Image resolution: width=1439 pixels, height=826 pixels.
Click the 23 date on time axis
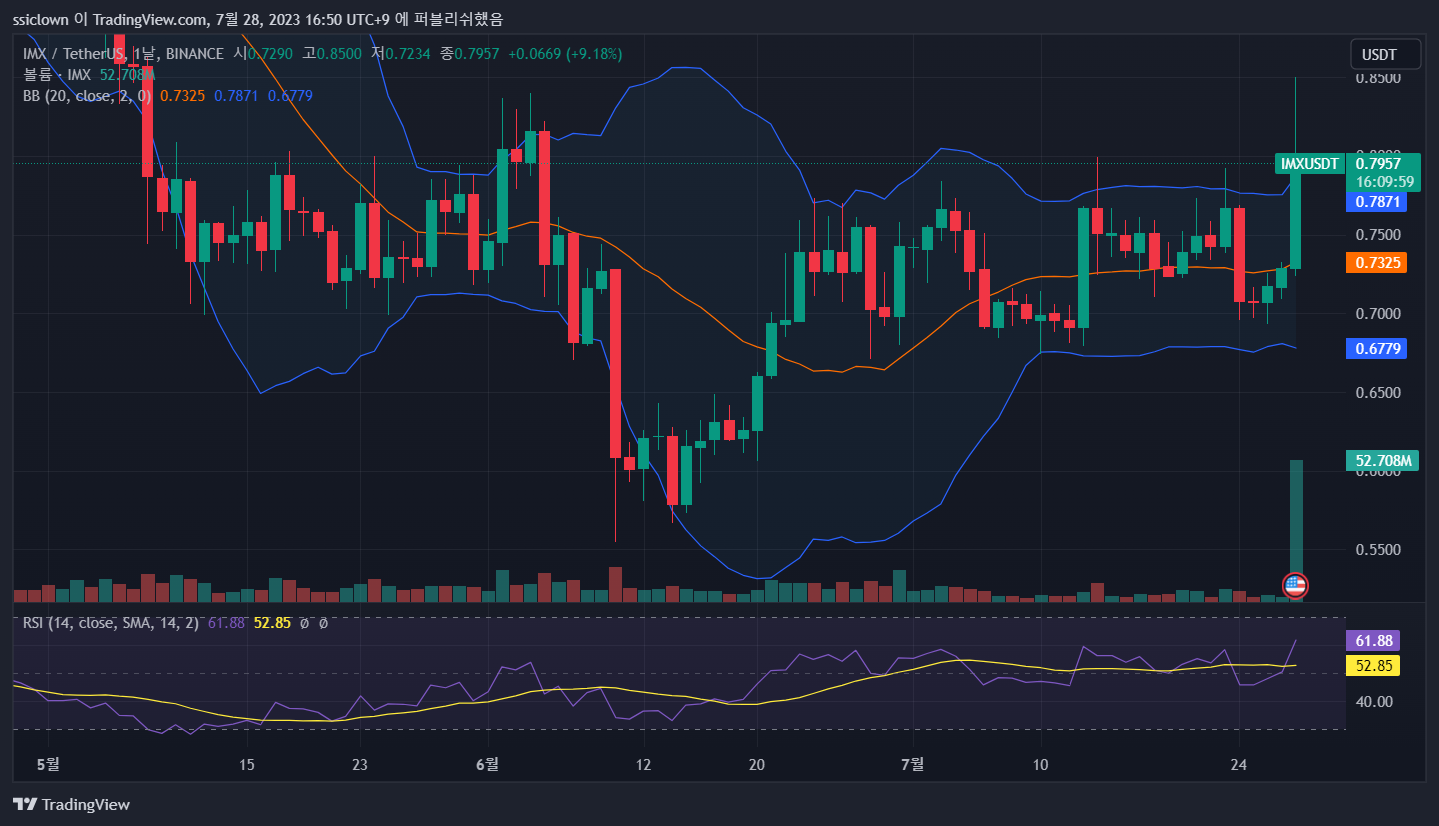click(x=361, y=765)
